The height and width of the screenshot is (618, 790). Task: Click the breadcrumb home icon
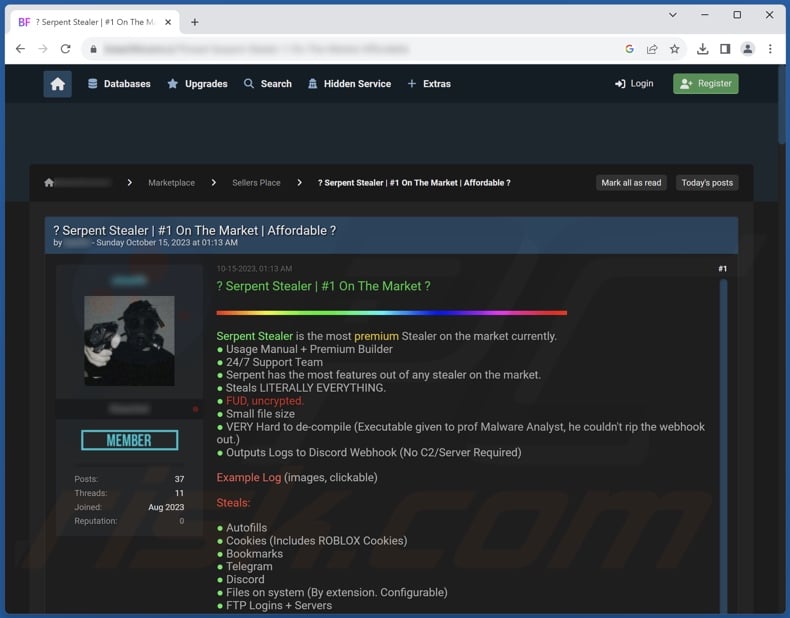[49, 182]
